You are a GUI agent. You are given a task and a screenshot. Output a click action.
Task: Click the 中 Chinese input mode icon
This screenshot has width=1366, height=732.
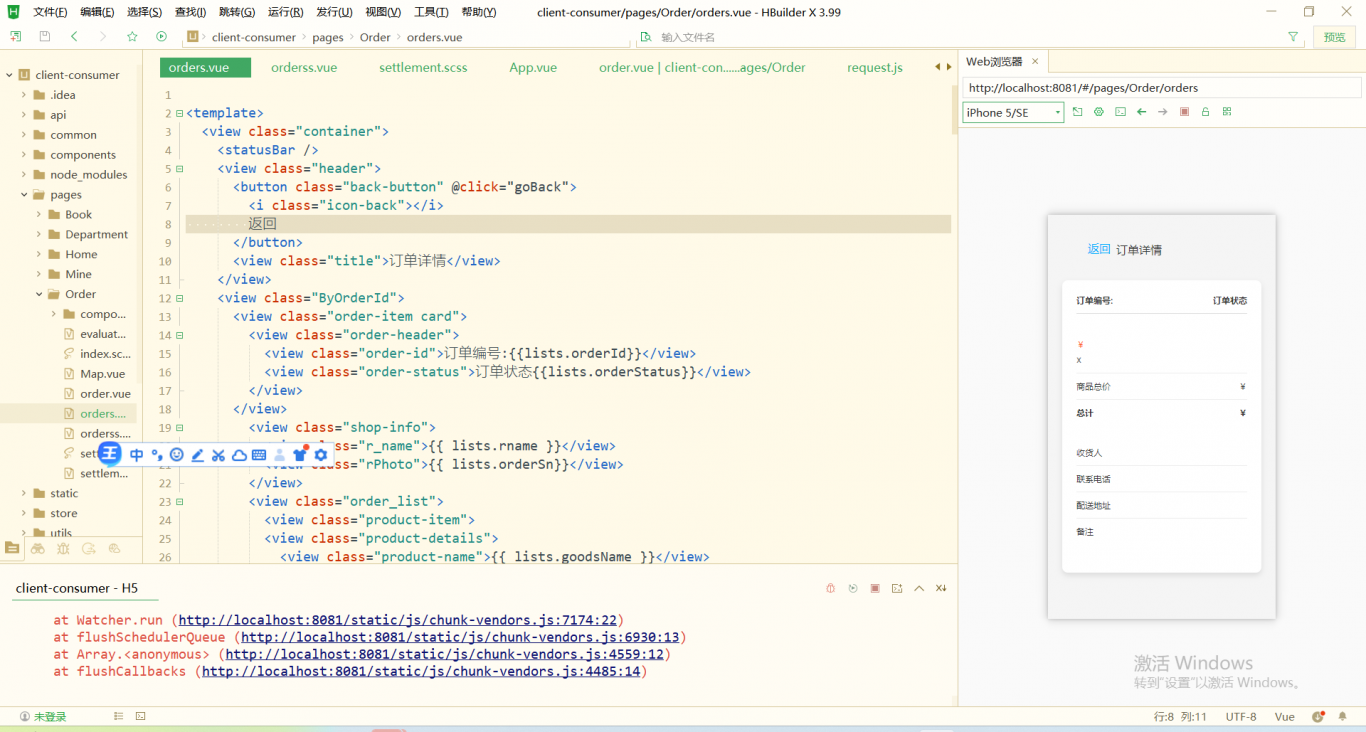137,455
